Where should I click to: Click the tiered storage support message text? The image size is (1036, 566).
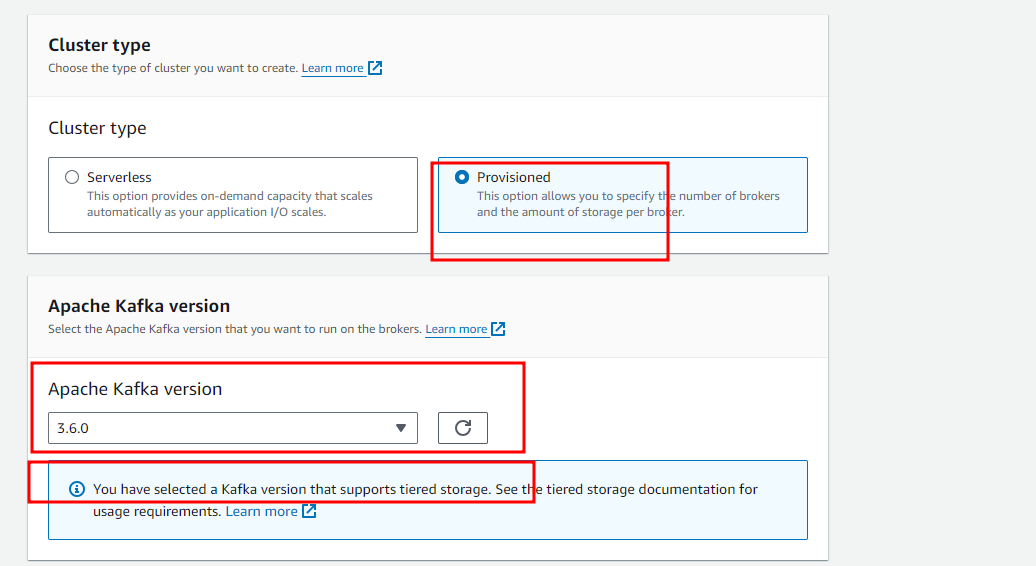(x=425, y=500)
